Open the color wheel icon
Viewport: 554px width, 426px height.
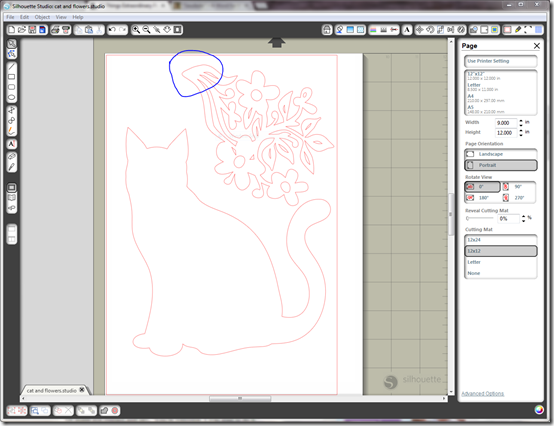click(539, 410)
